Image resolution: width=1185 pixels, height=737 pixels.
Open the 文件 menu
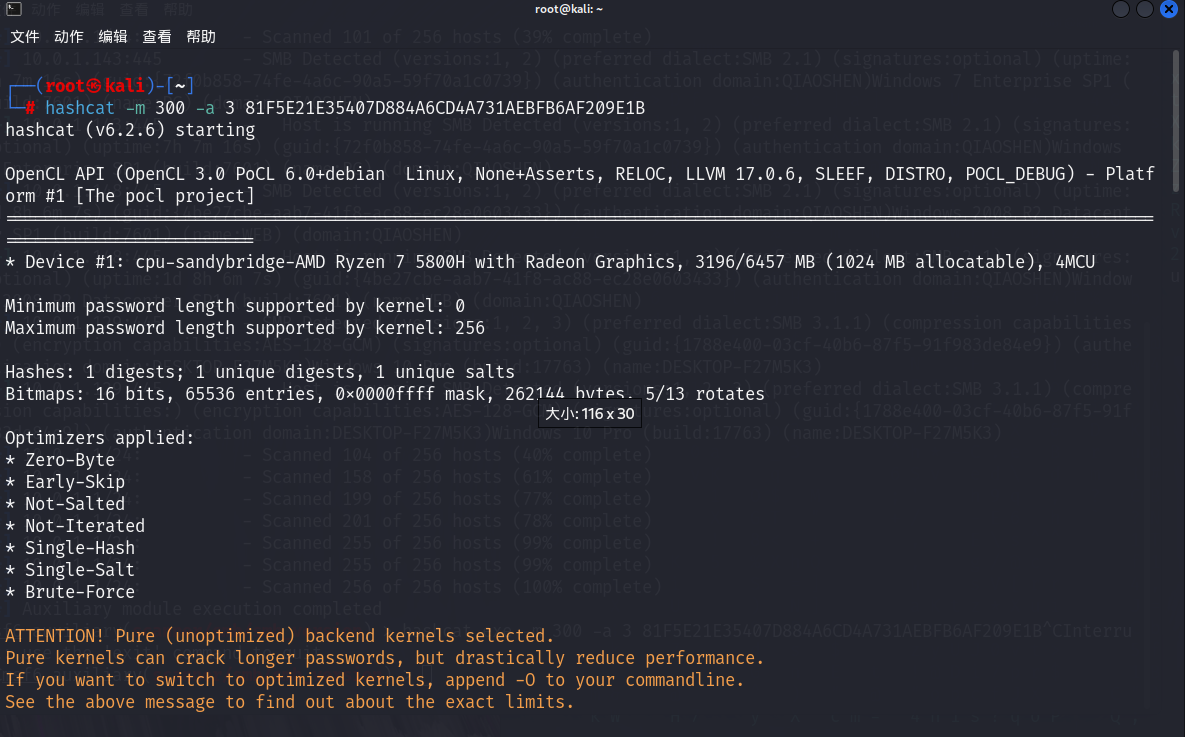coord(25,37)
